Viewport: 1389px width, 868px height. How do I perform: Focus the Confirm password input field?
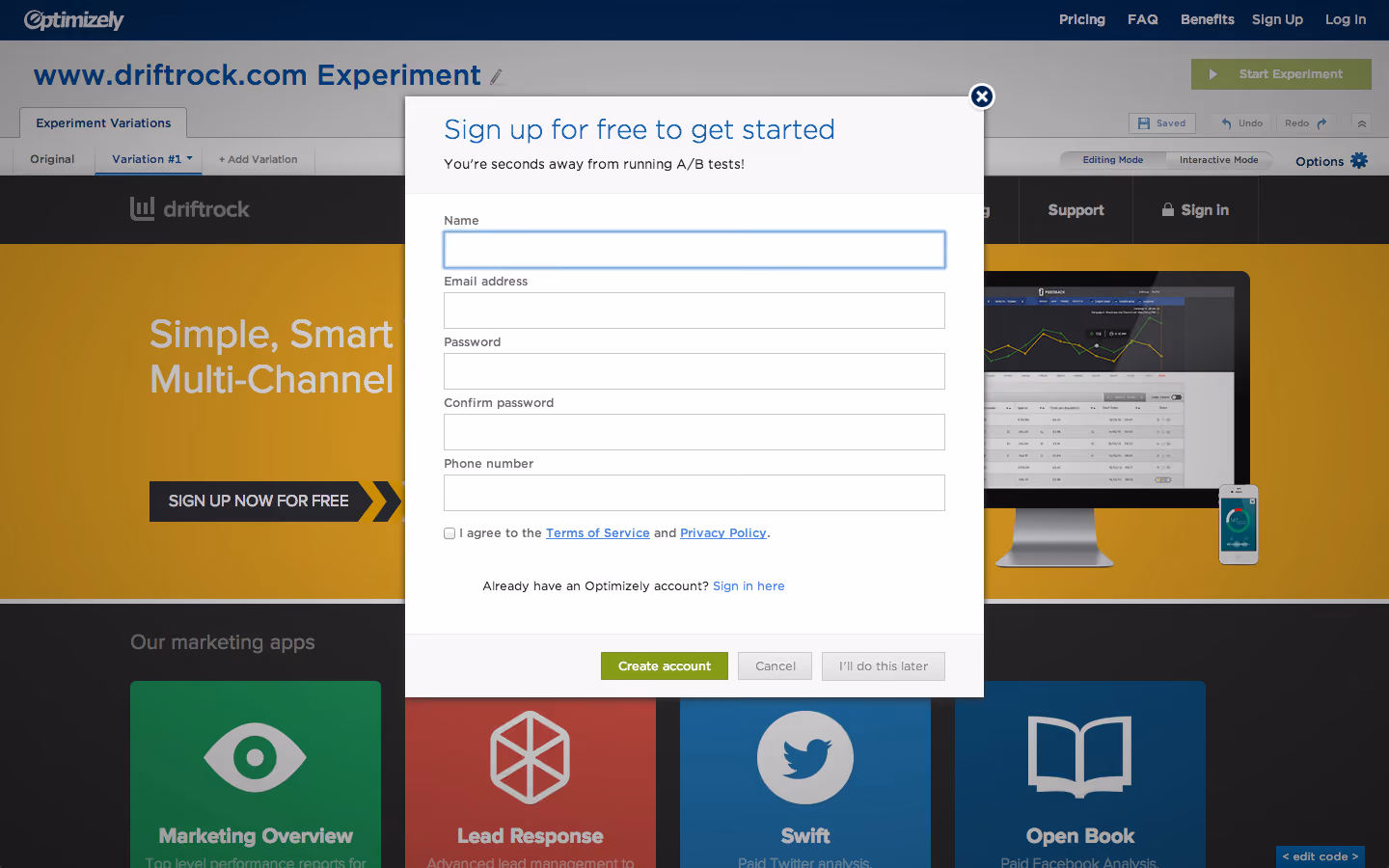tap(694, 432)
